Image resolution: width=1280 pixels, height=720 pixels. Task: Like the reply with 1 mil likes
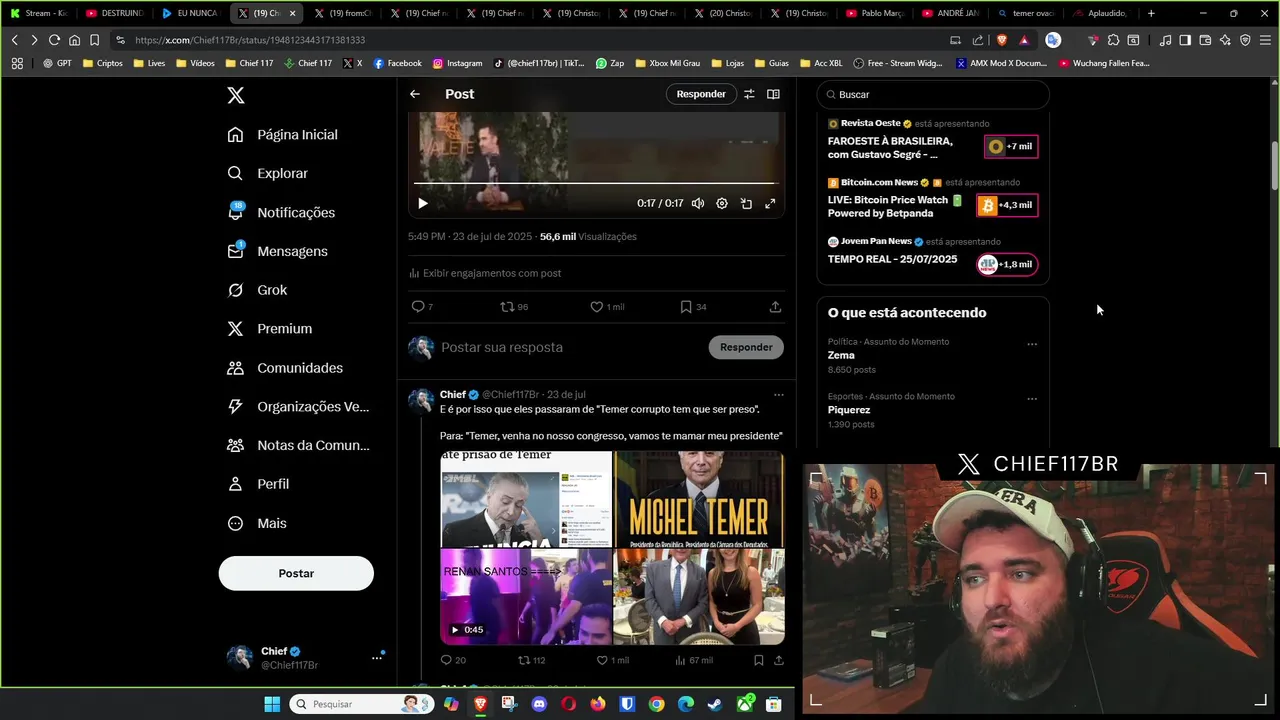(x=612, y=660)
